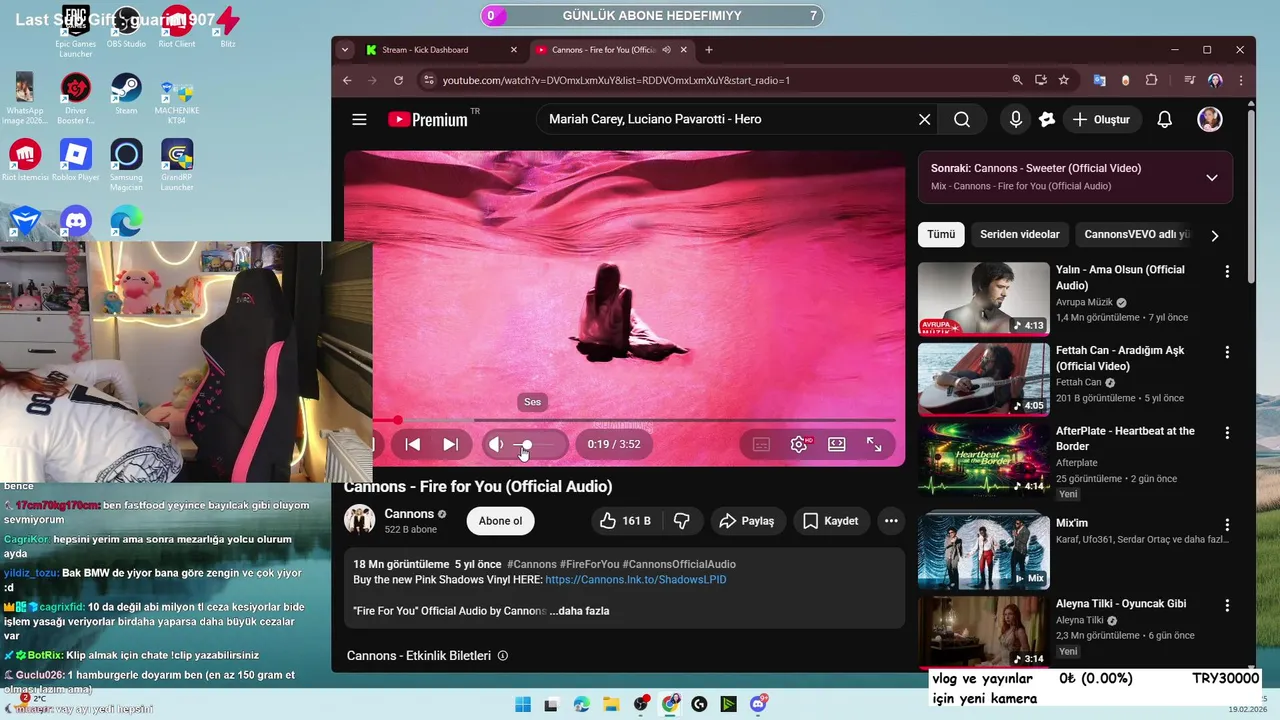The image size is (1280, 720).
Task: Open Aleyna Tilki - Oyuncak Gibi title
Action: [1121, 604]
